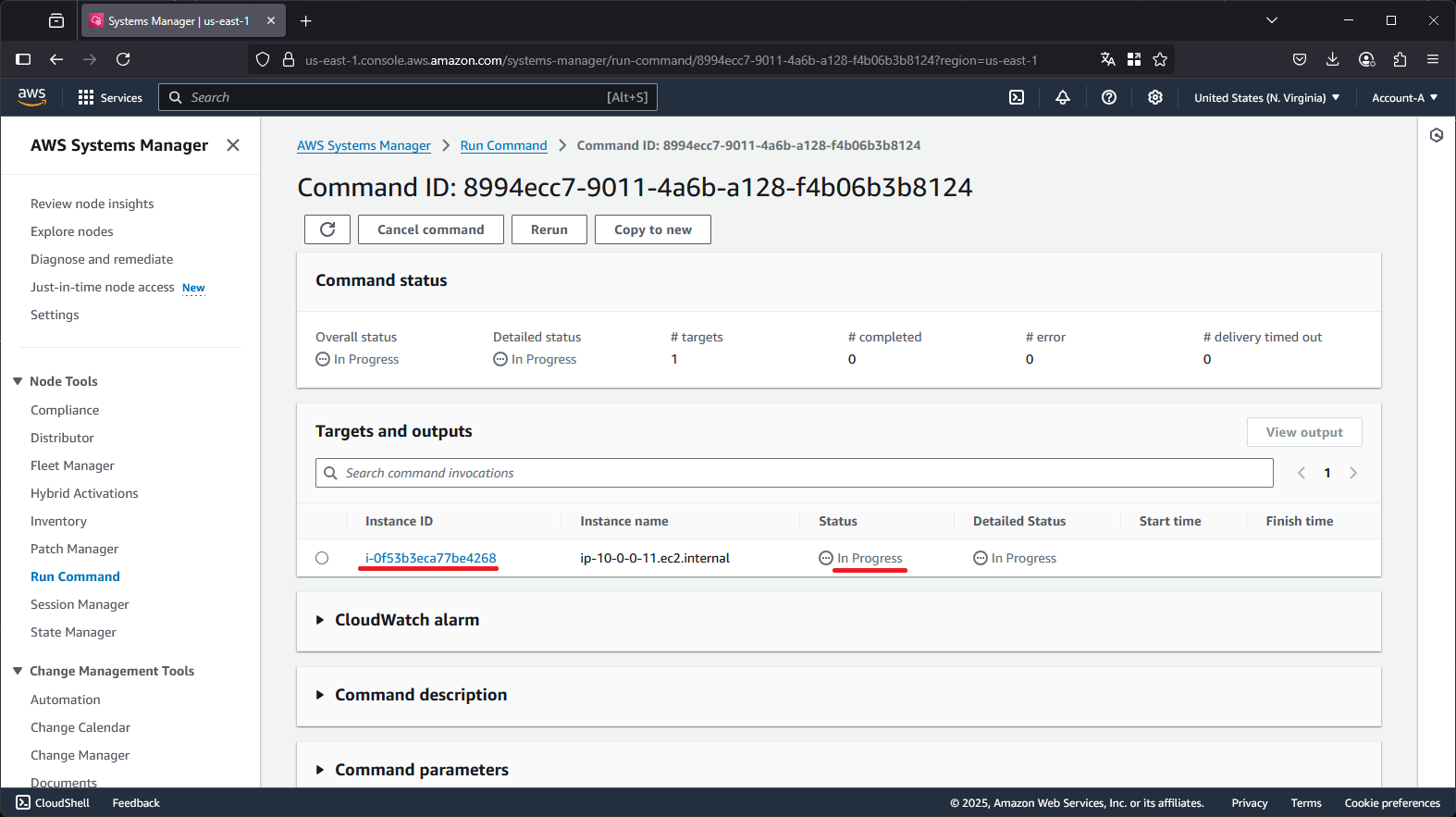Click the browser URL address bar

[671, 59]
